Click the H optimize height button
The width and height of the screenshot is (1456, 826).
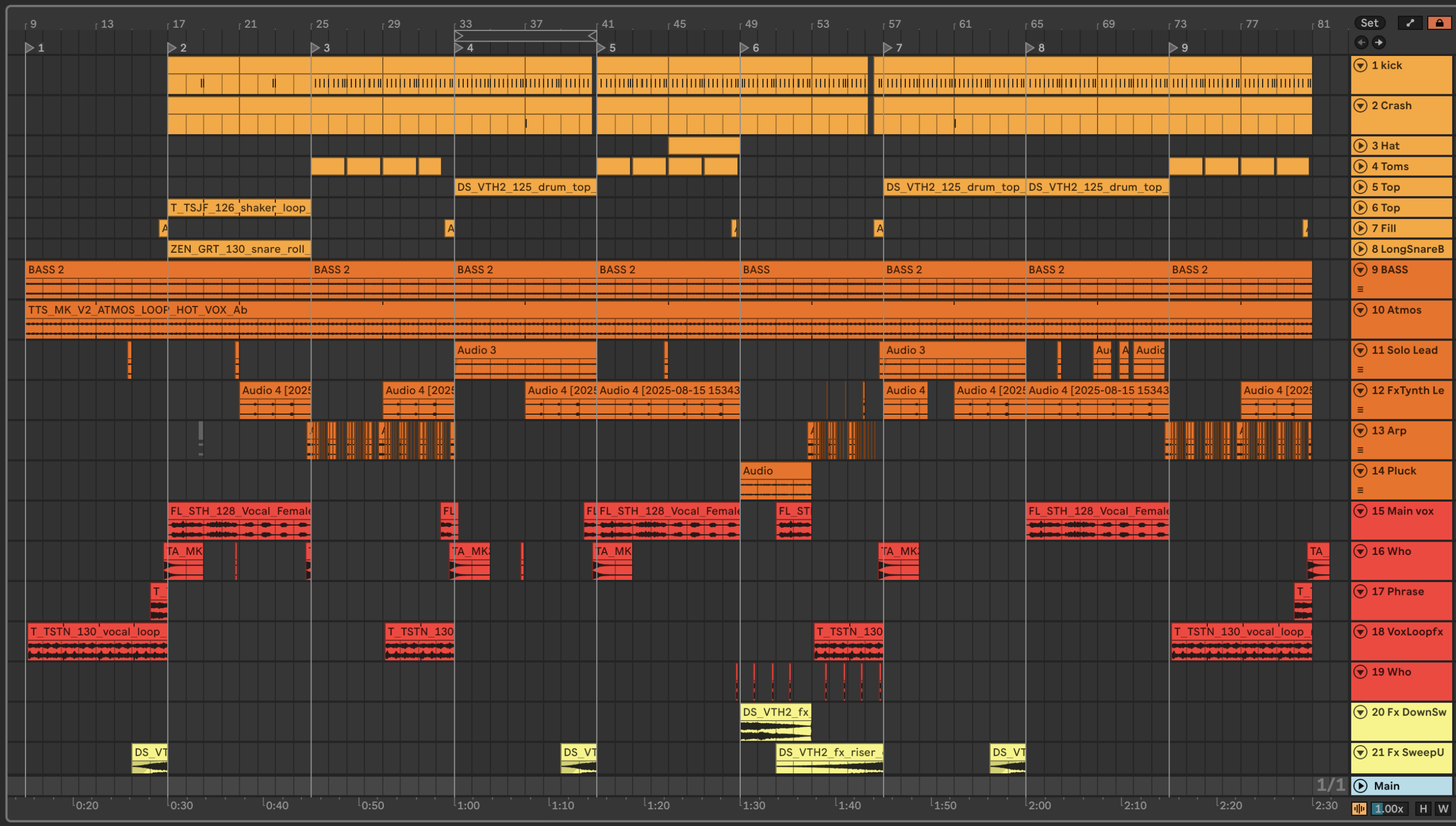point(1423,808)
